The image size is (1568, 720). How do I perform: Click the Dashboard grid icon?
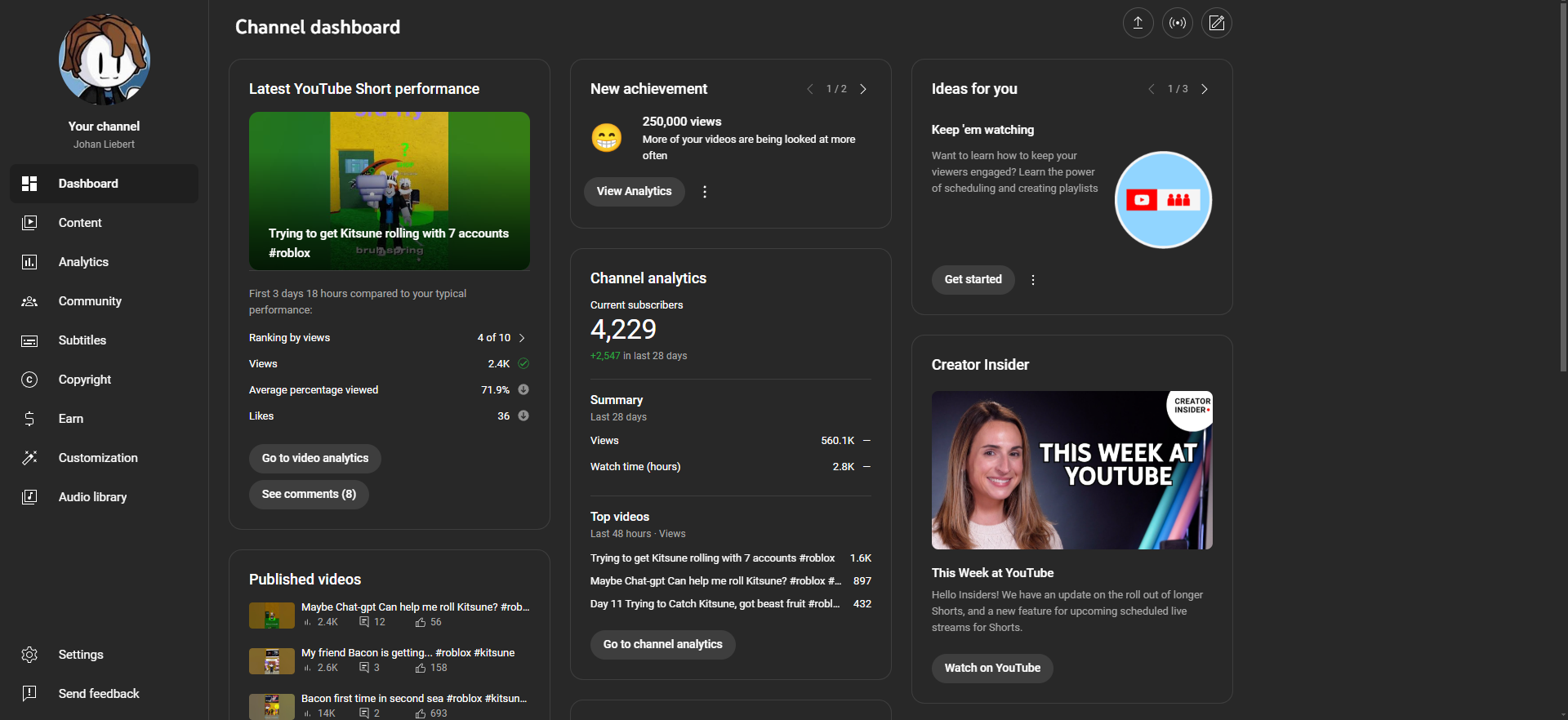pos(29,184)
